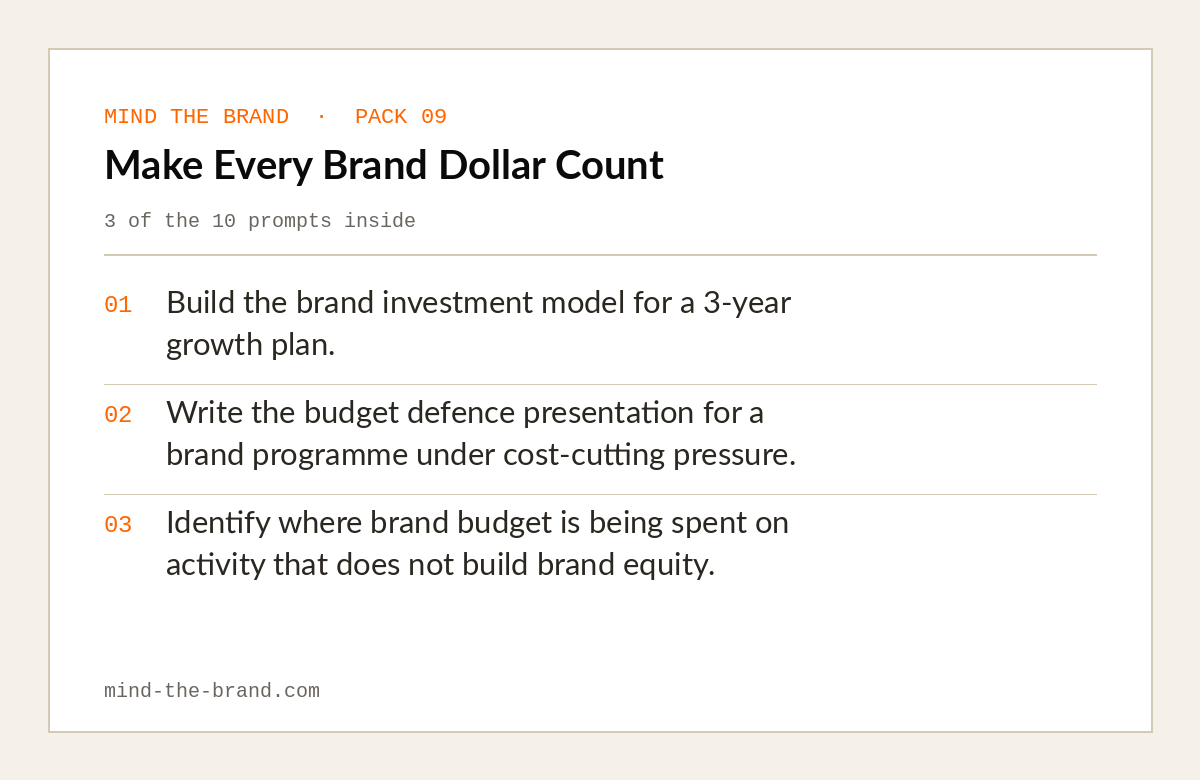
Task: Click the horizontal divider under the subtitle
Action: click(x=600, y=255)
